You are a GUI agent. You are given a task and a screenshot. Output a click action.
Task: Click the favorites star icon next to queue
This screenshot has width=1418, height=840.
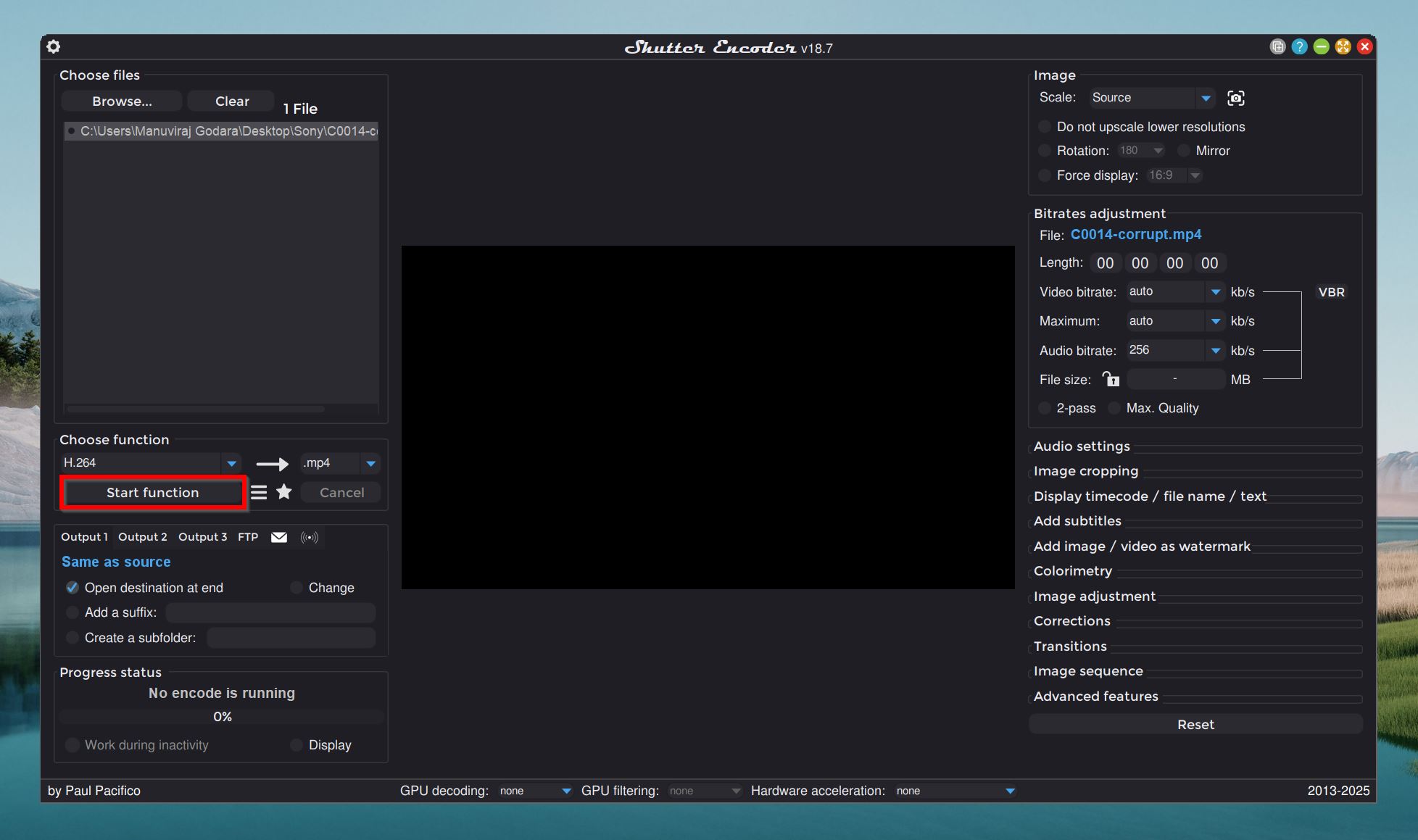coord(282,491)
